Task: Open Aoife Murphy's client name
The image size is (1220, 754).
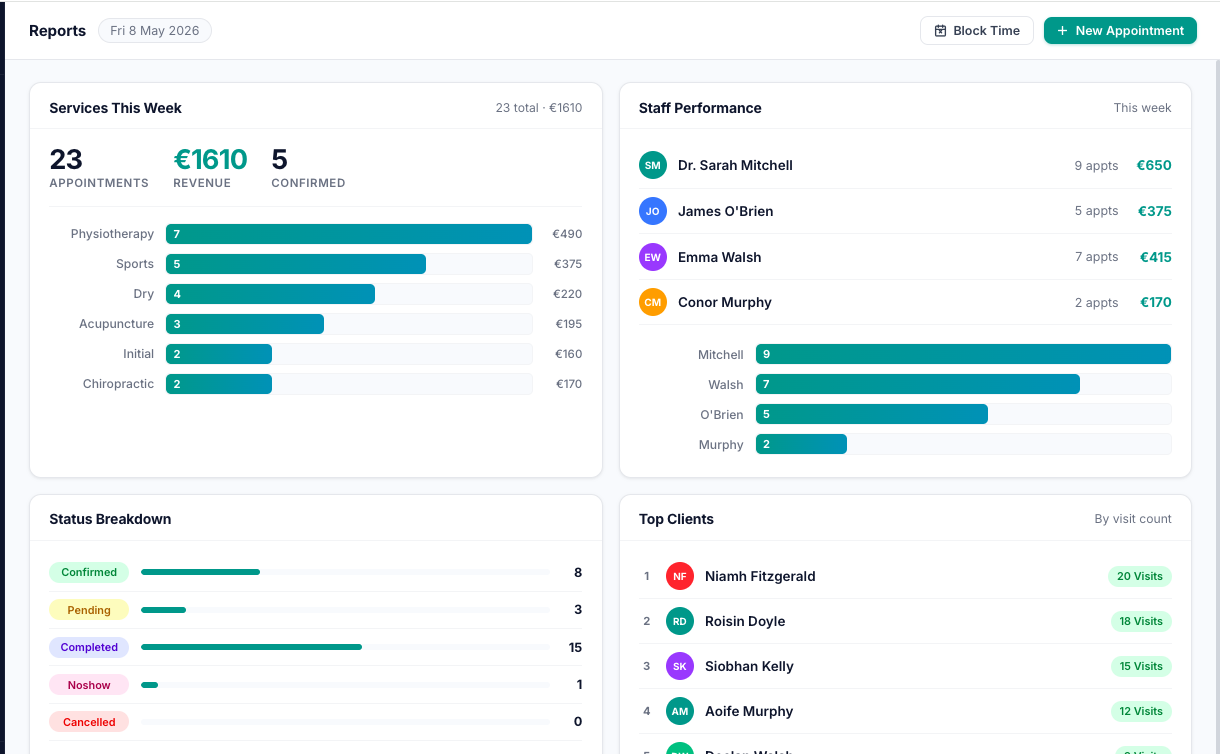Action: click(x=749, y=711)
